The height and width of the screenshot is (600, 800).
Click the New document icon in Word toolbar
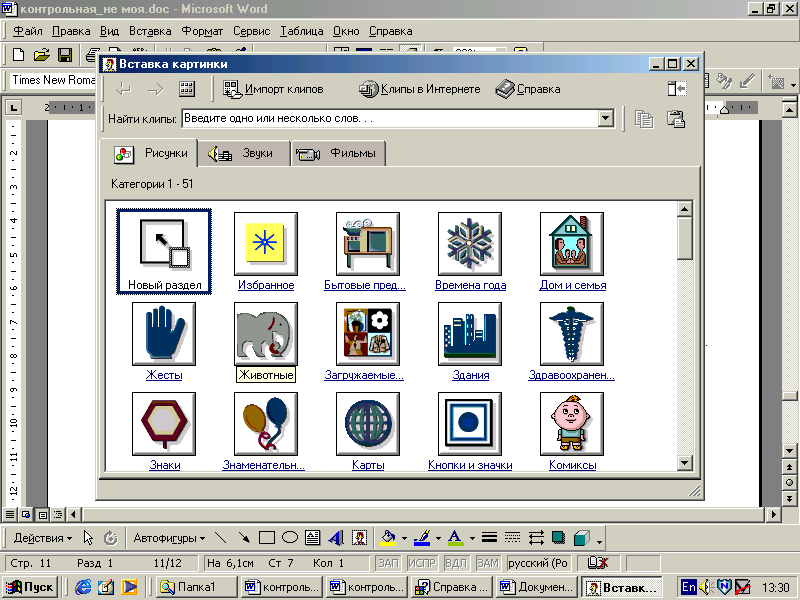[18, 55]
